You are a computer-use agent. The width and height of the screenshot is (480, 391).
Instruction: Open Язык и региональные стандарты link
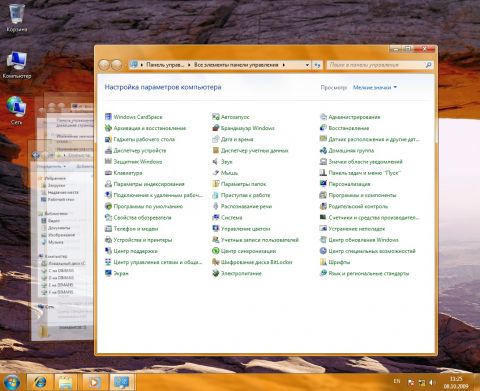coord(369,274)
